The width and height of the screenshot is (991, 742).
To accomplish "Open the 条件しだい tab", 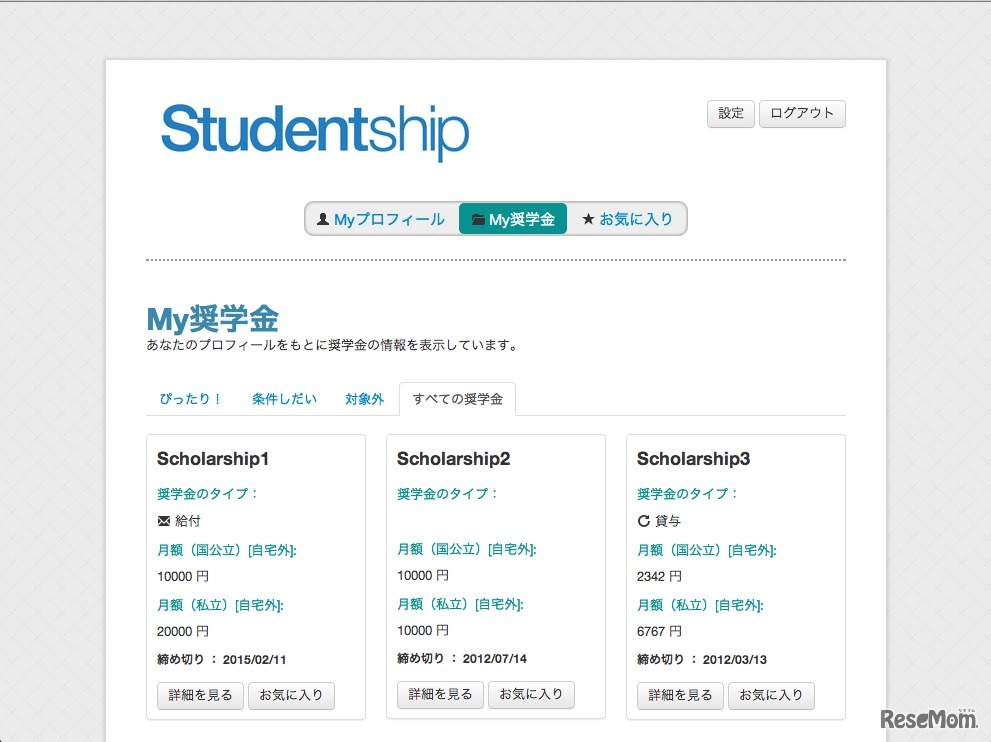I will pos(283,398).
